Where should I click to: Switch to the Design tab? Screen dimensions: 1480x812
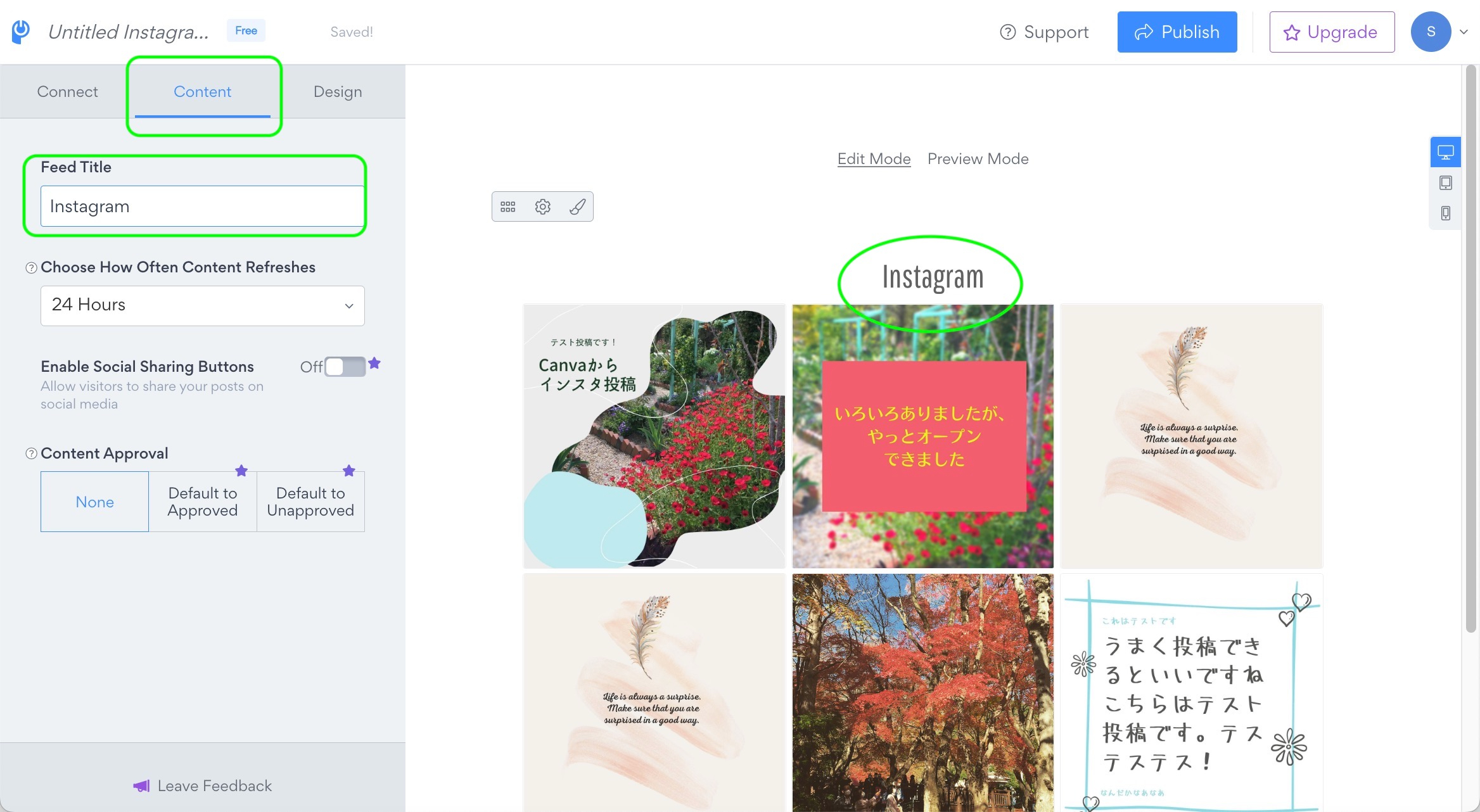[x=337, y=91]
